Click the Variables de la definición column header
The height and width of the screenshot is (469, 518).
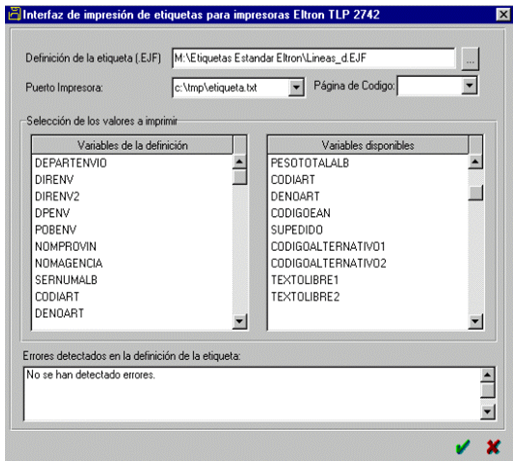pyautogui.click(x=132, y=145)
